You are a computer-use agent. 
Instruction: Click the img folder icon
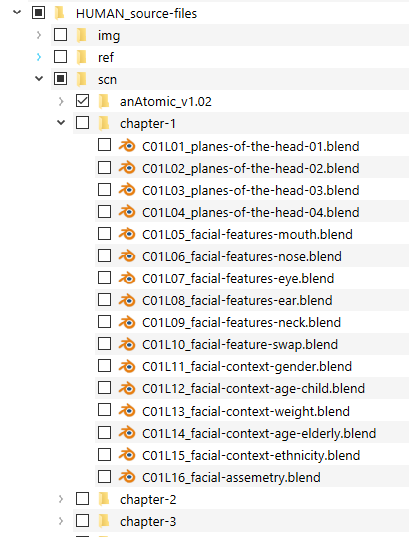(82, 35)
